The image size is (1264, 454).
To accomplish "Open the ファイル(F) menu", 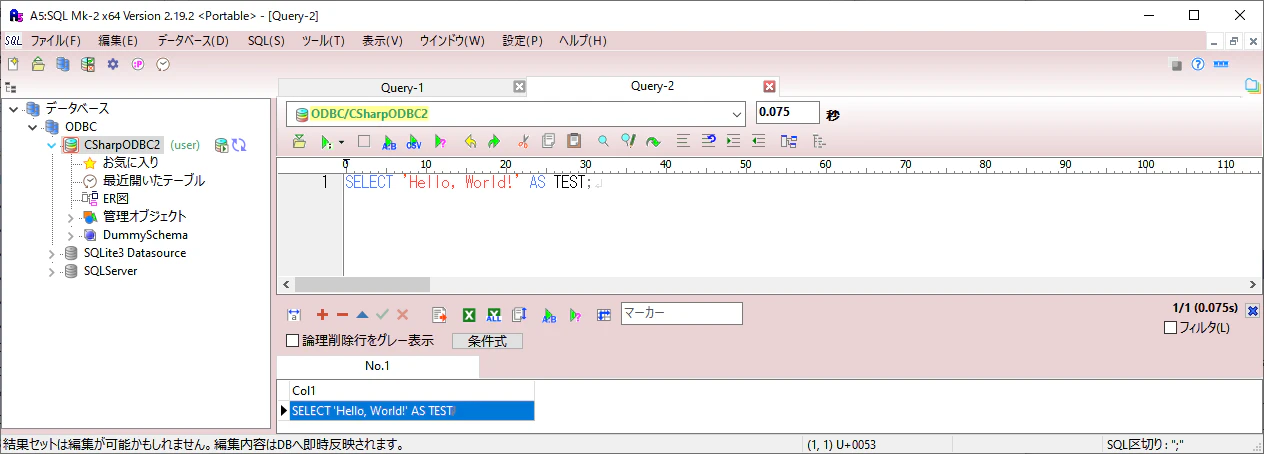I will point(55,41).
